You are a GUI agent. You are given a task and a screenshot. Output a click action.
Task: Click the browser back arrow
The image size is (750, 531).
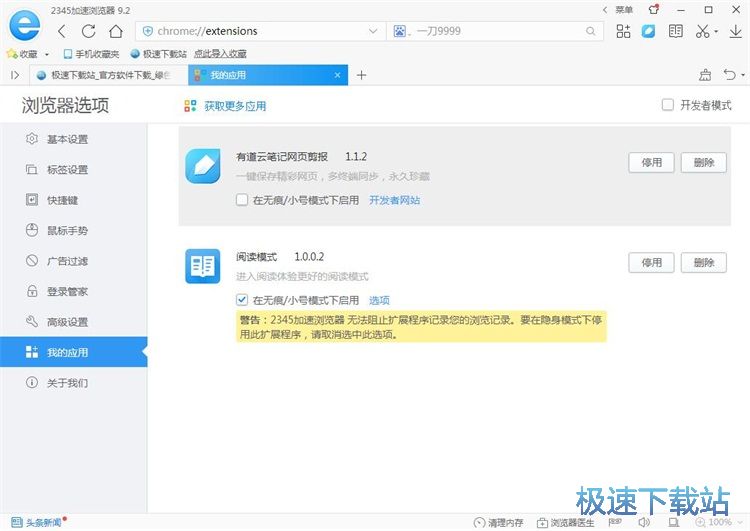[62, 32]
